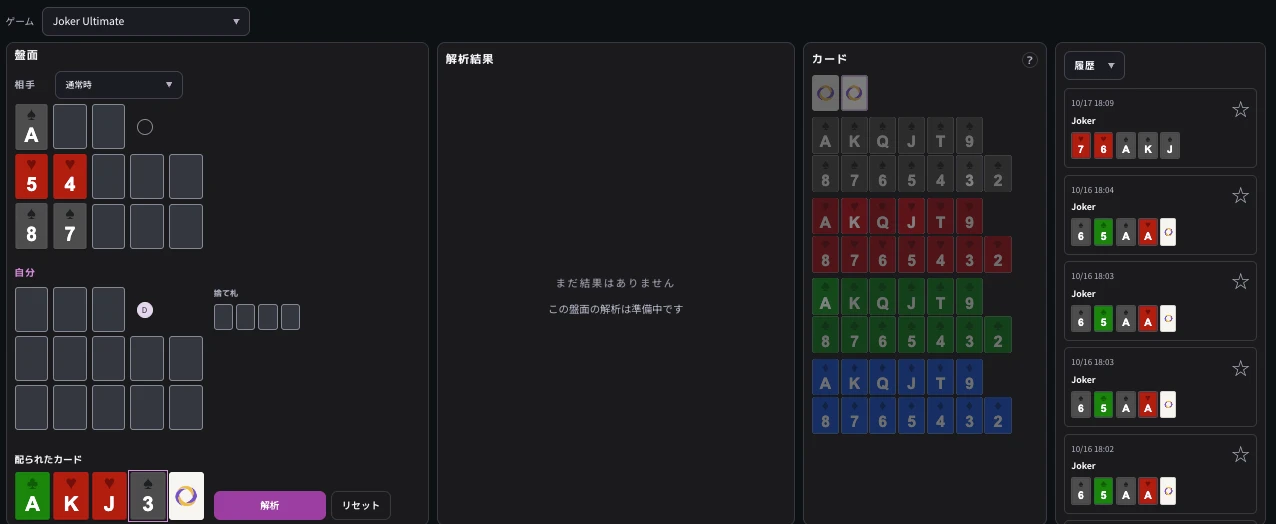Screen dimensions: 1276x524
Task: Open the 10/16 18:04 Joker history entry
Action: coord(1160,213)
